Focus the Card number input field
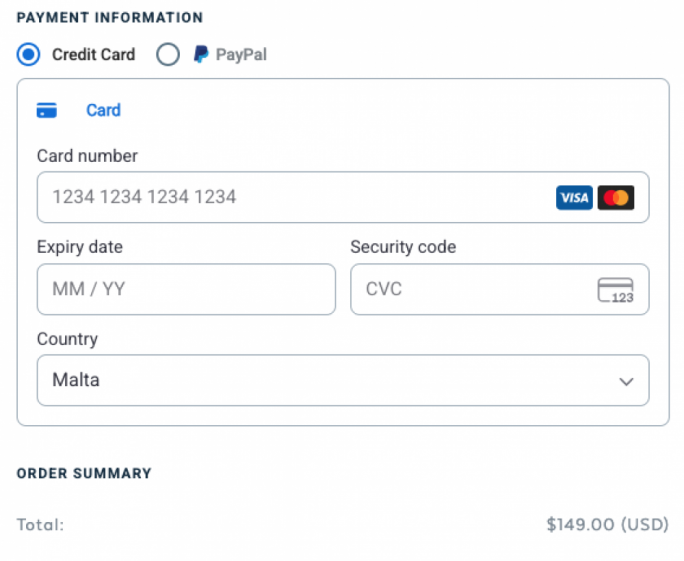Screen dimensions: 684x561 coord(290,197)
